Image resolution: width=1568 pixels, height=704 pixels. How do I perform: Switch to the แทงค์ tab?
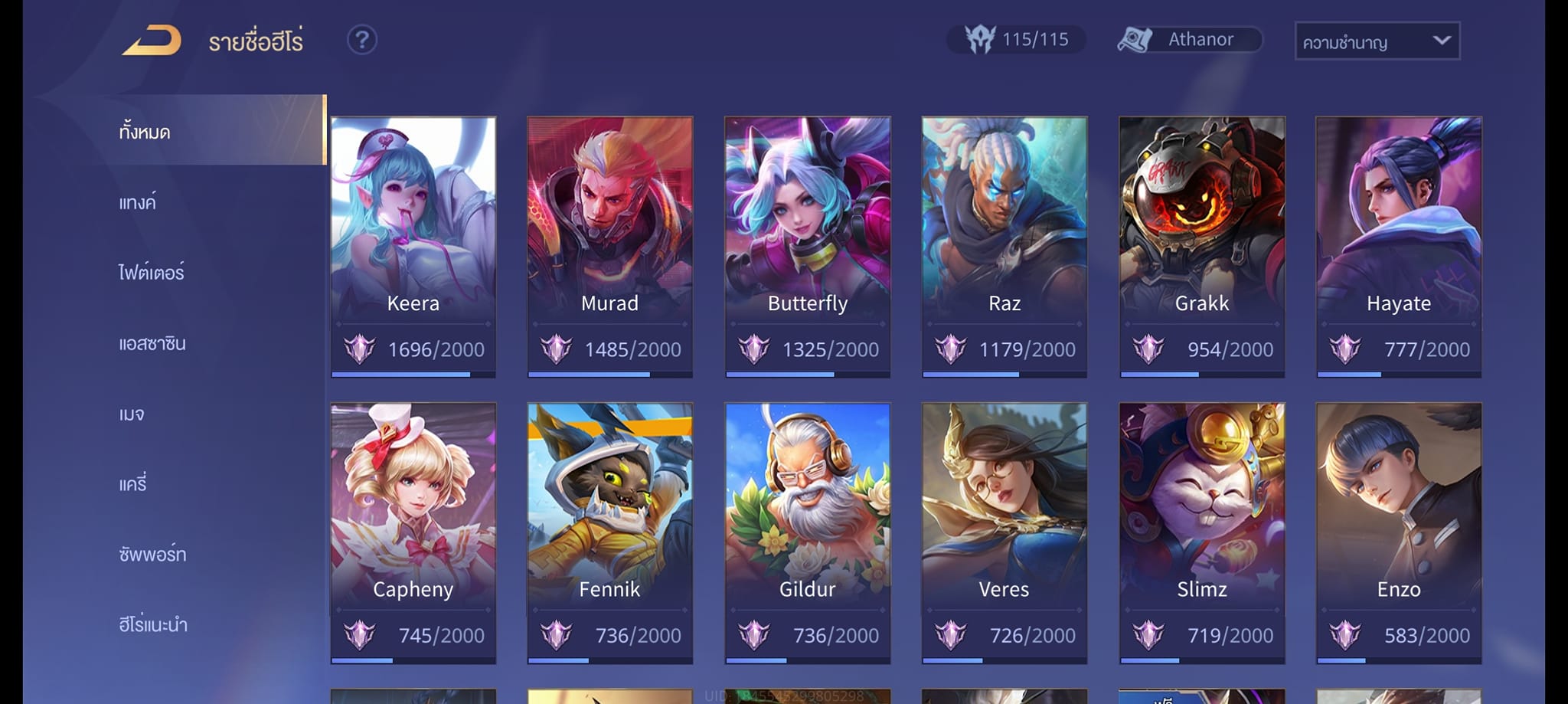[x=138, y=202]
